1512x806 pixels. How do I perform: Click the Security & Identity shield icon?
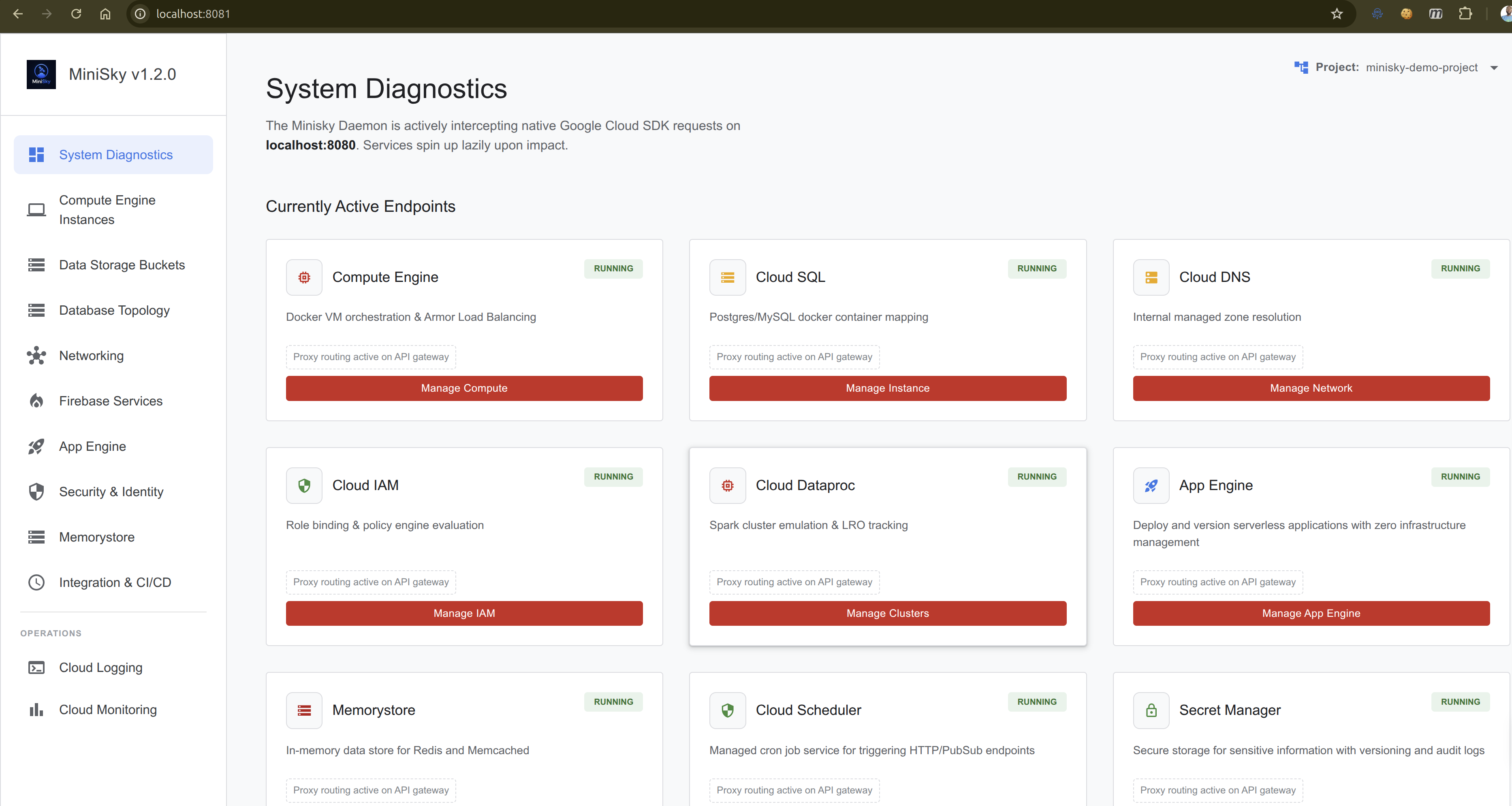click(36, 492)
